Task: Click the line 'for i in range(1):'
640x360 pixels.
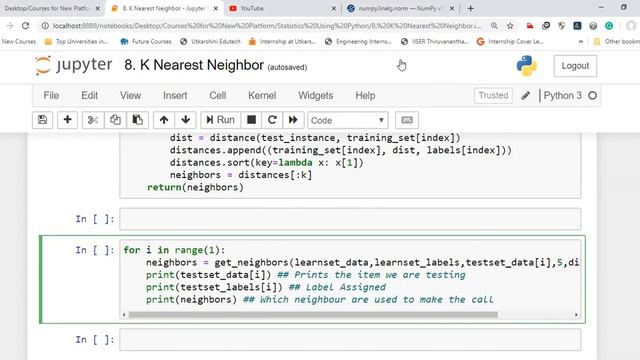Action: tap(174, 250)
